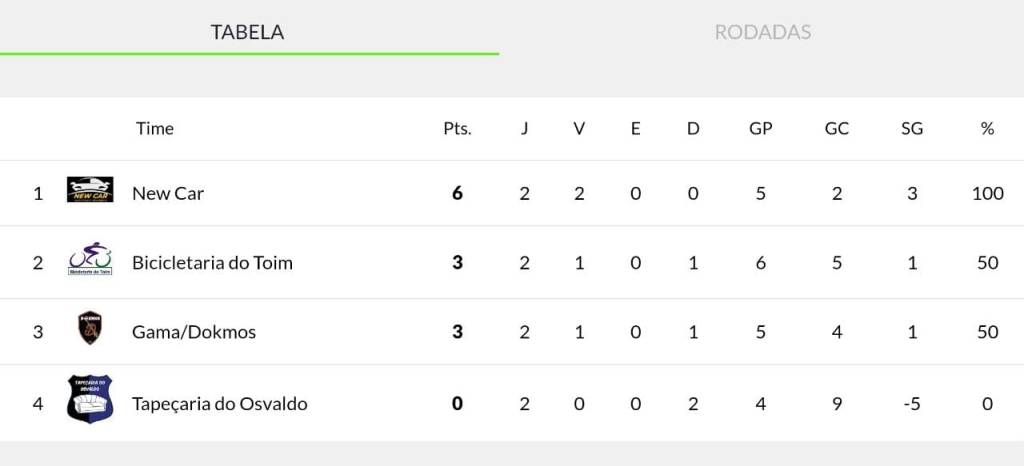Click the GC column header

click(837, 129)
